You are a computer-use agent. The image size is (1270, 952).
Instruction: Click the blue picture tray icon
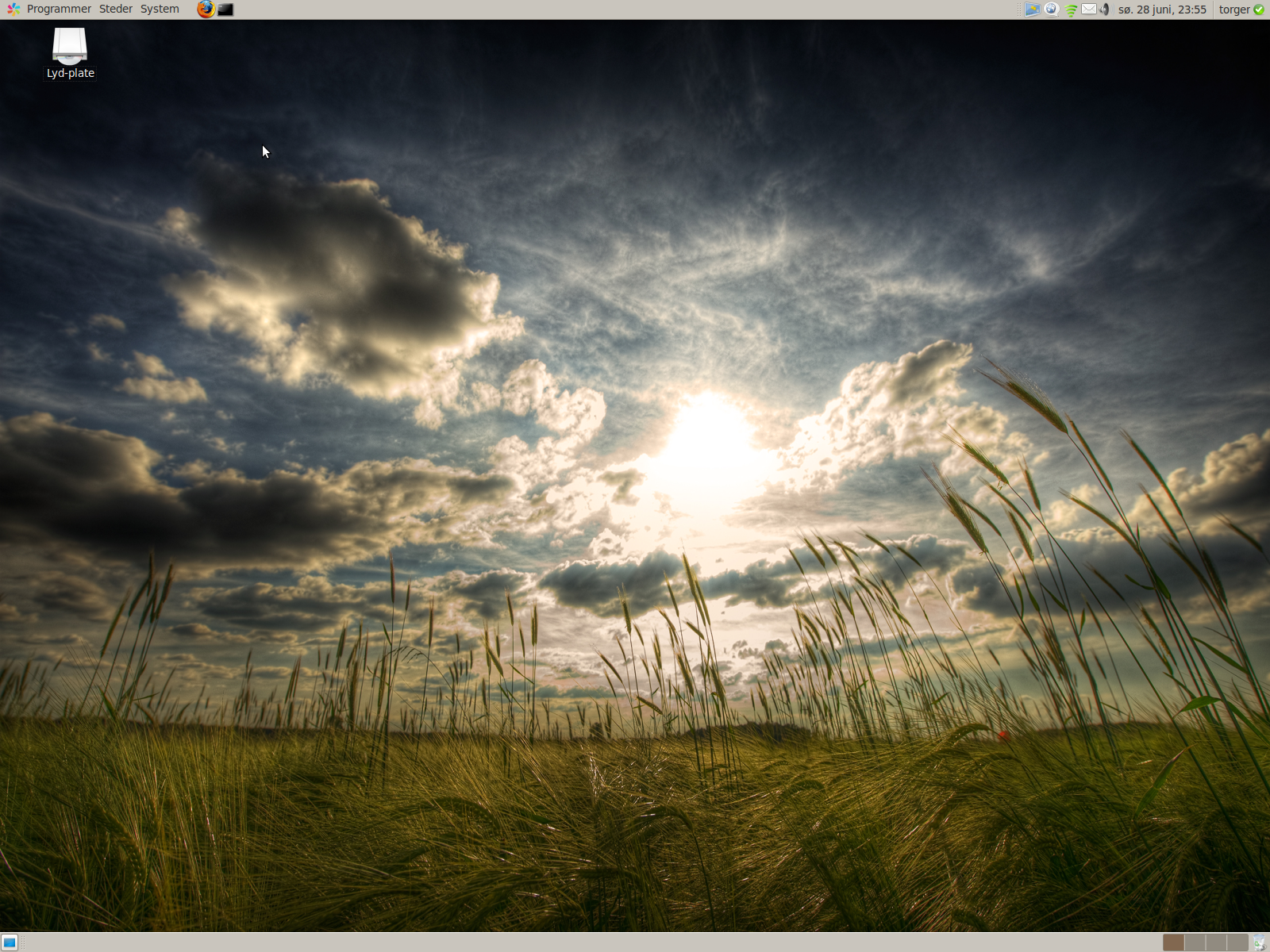[1032, 10]
